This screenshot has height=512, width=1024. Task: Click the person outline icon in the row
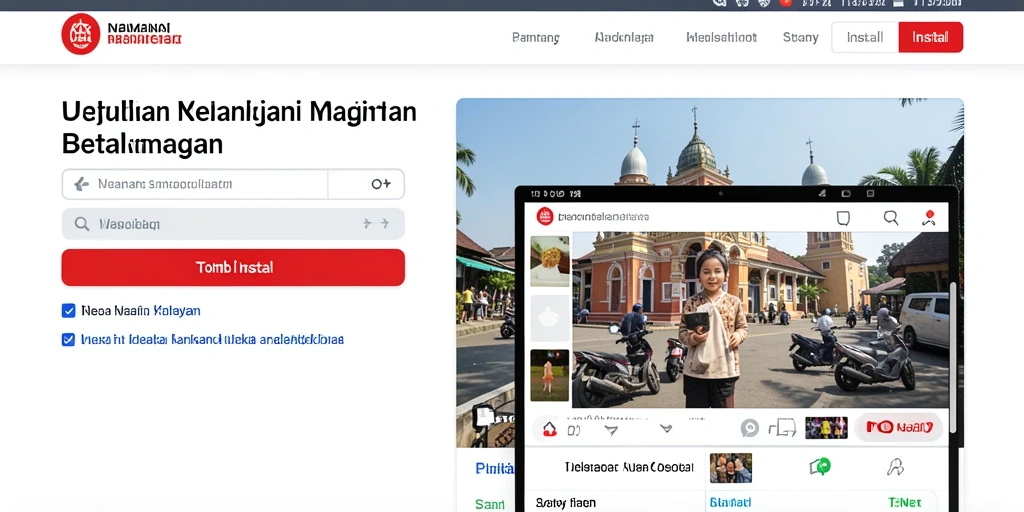pos(895,466)
